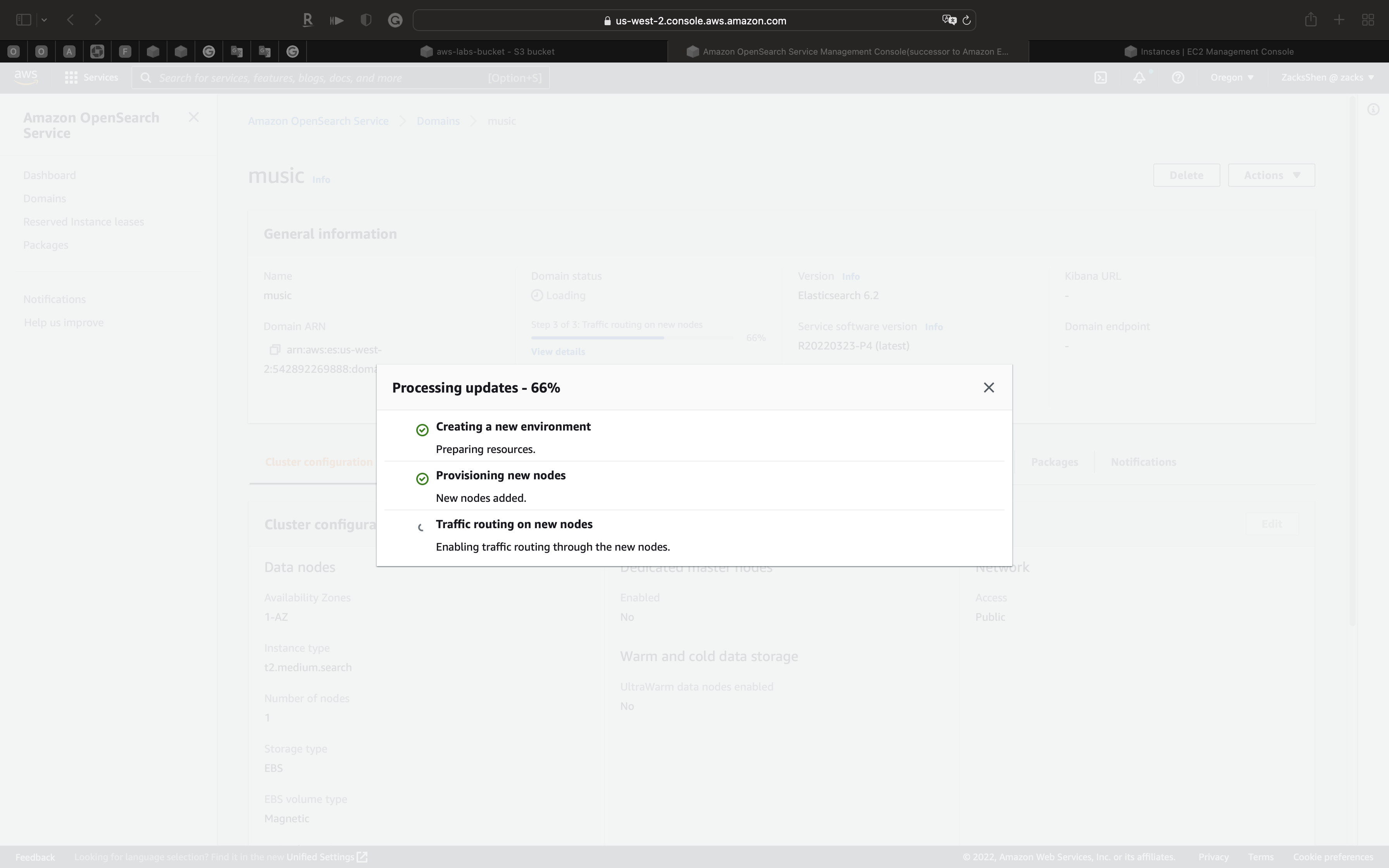Click the Delete domain button
1389x868 pixels.
[x=1186, y=175]
